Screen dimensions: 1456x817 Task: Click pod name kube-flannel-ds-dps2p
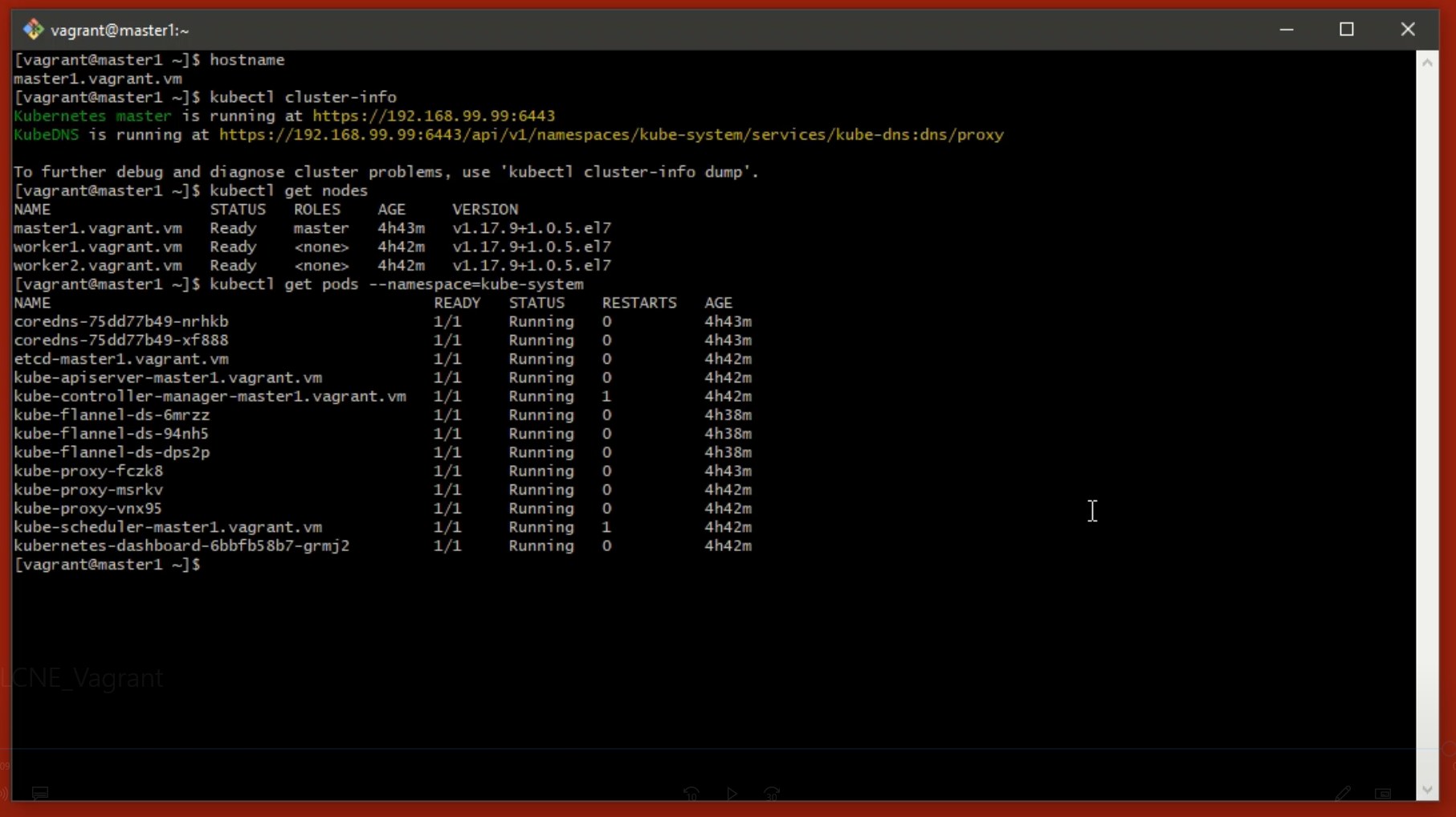112,452
